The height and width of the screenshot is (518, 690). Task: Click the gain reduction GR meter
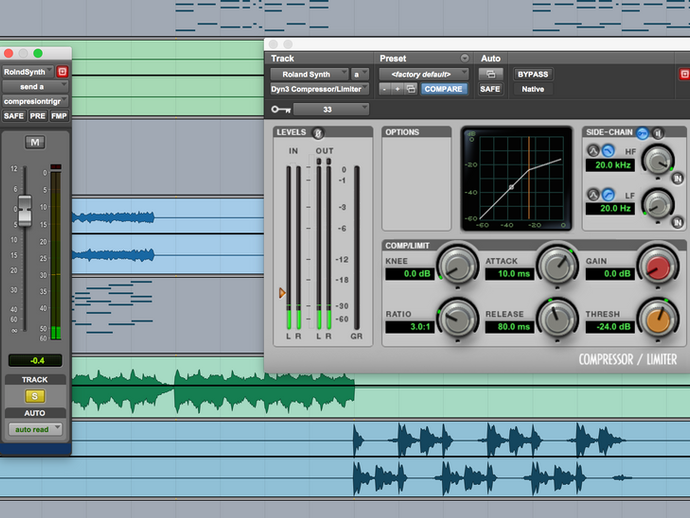(x=356, y=248)
